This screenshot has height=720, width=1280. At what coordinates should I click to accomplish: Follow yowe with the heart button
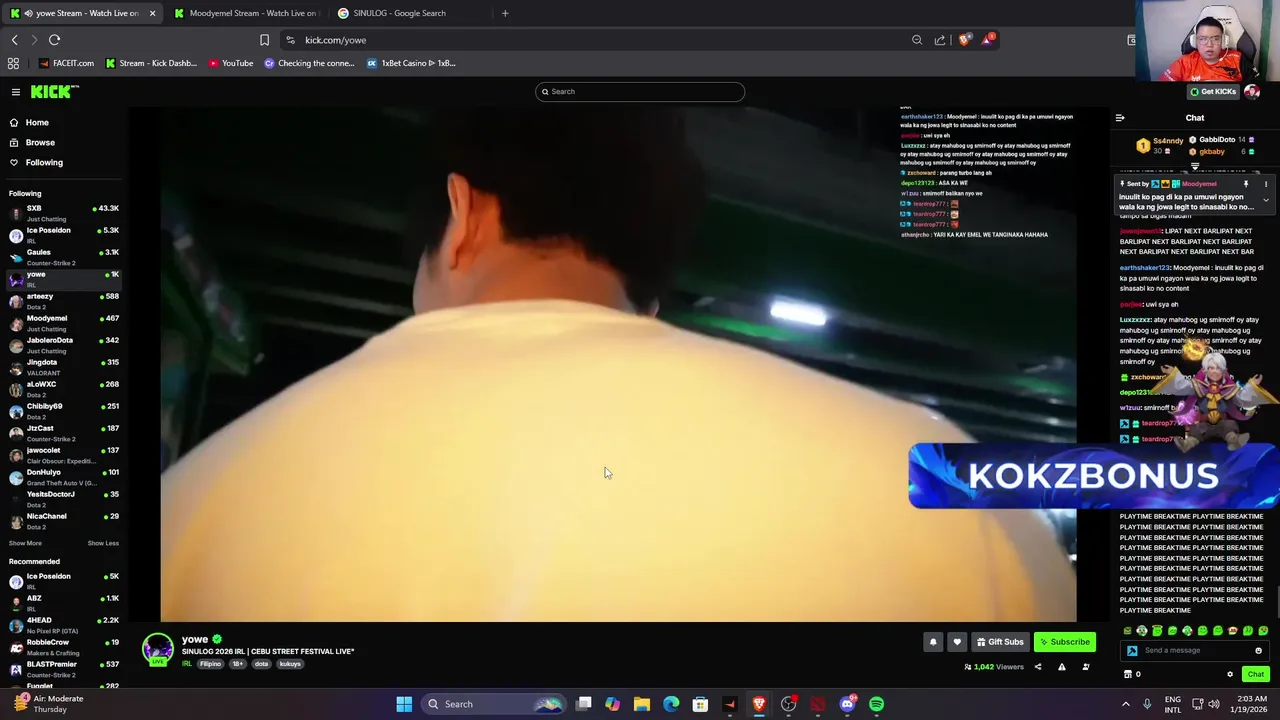click(x=957, y=642)
